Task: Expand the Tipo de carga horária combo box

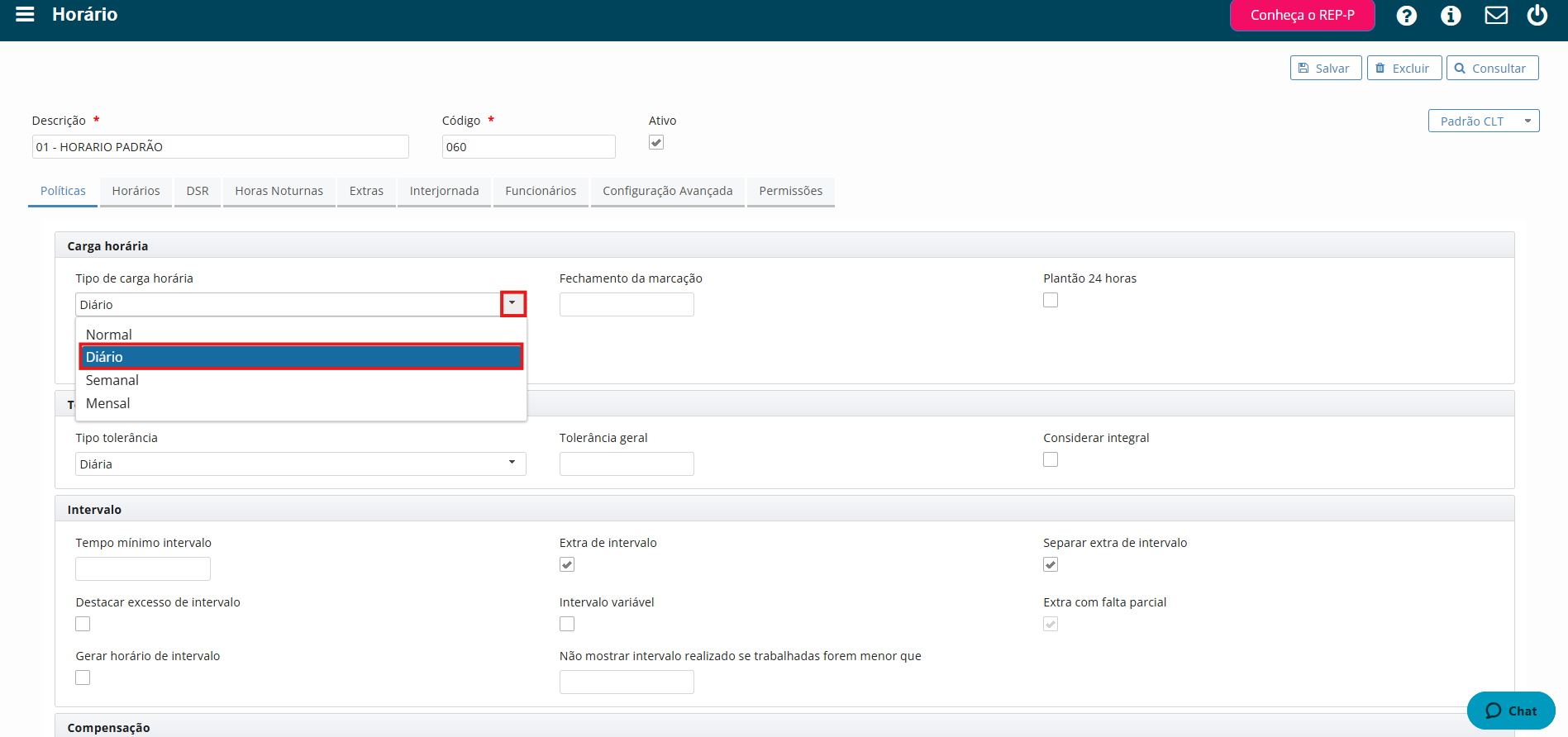Action: [x=512, y=304]
